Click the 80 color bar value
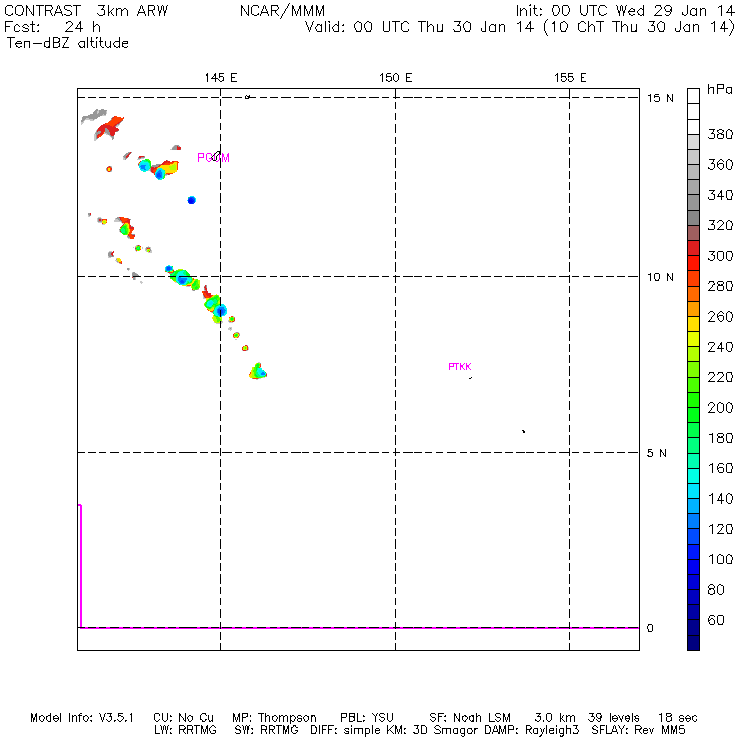 point(716,590)
